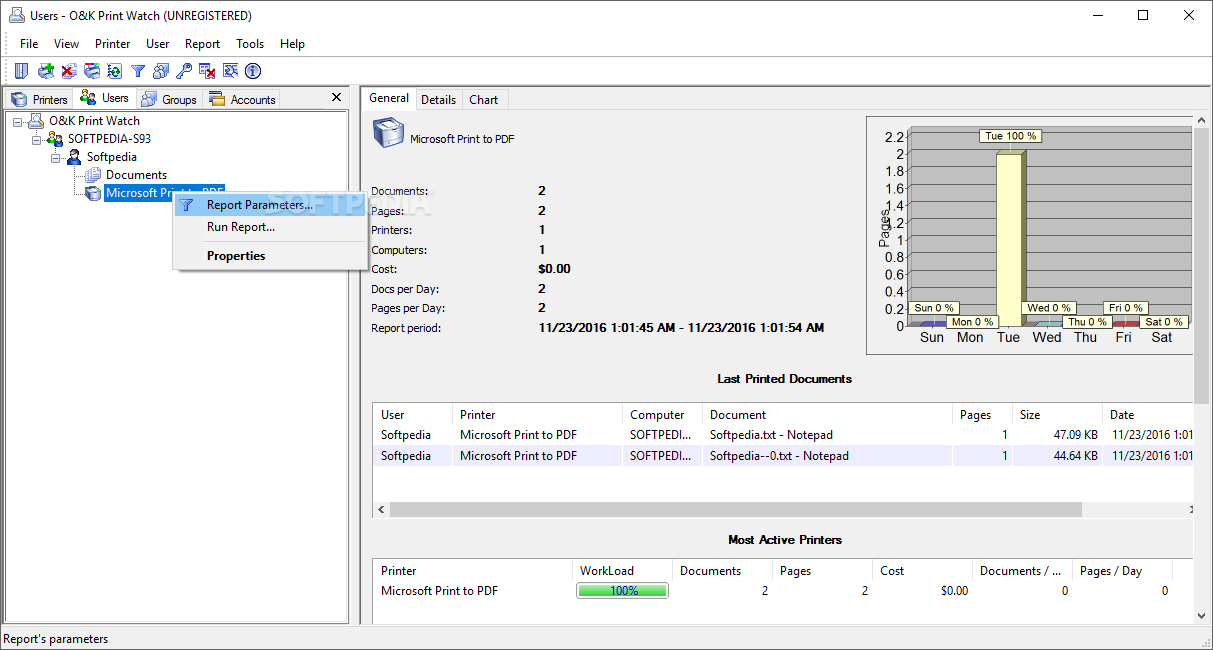Screen dimensions: 1213x650
Task: Select Properties in the context menu
Action: [x=270, y=256]
